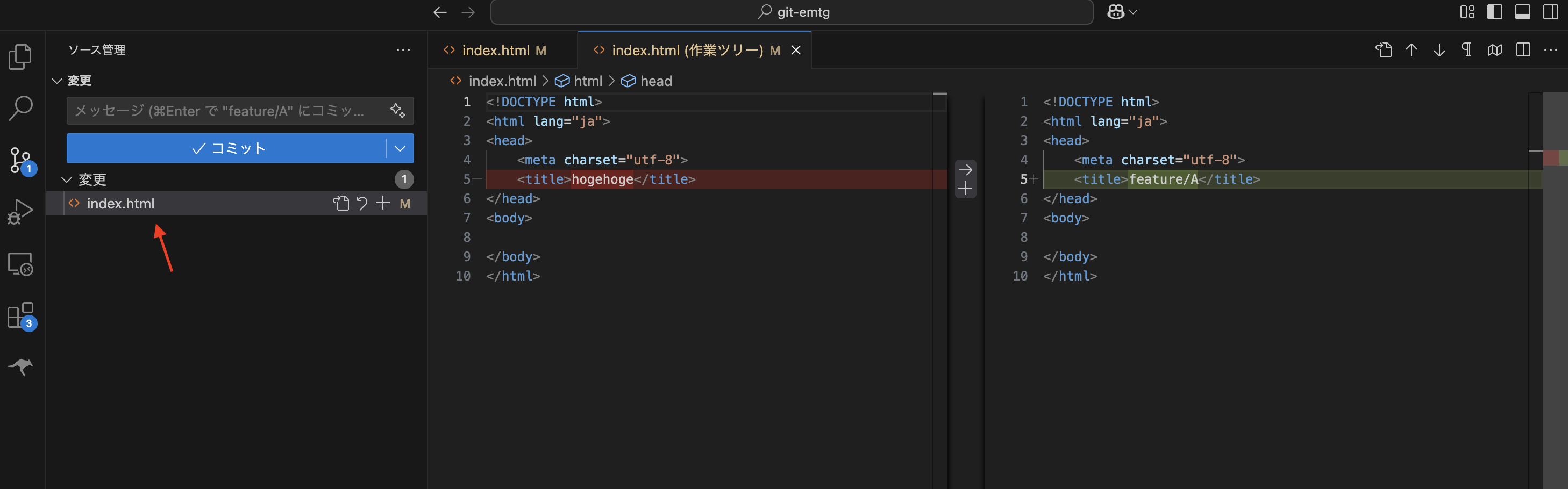This screenshot has height=489, width=1568.
Task: Collapse the top 変更 repository section
Action: click(x=57, y=80)
